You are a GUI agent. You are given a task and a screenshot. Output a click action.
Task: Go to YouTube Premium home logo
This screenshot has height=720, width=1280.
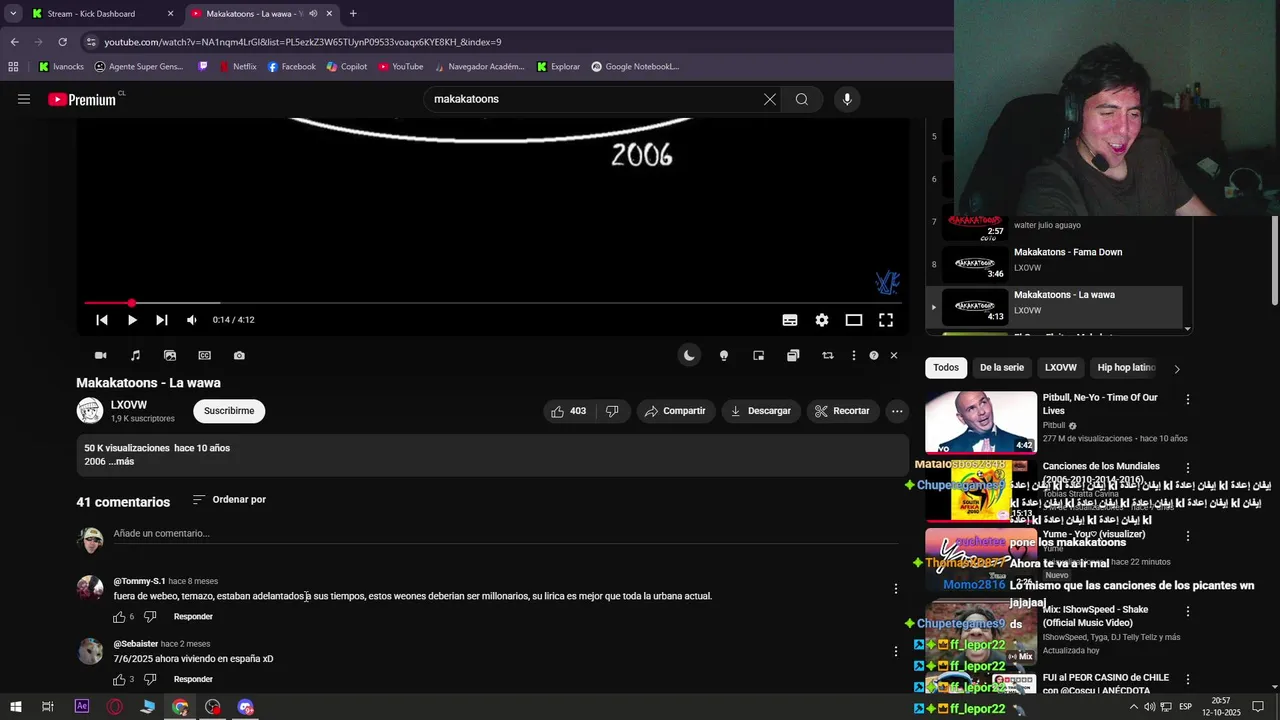pos(82,99)
